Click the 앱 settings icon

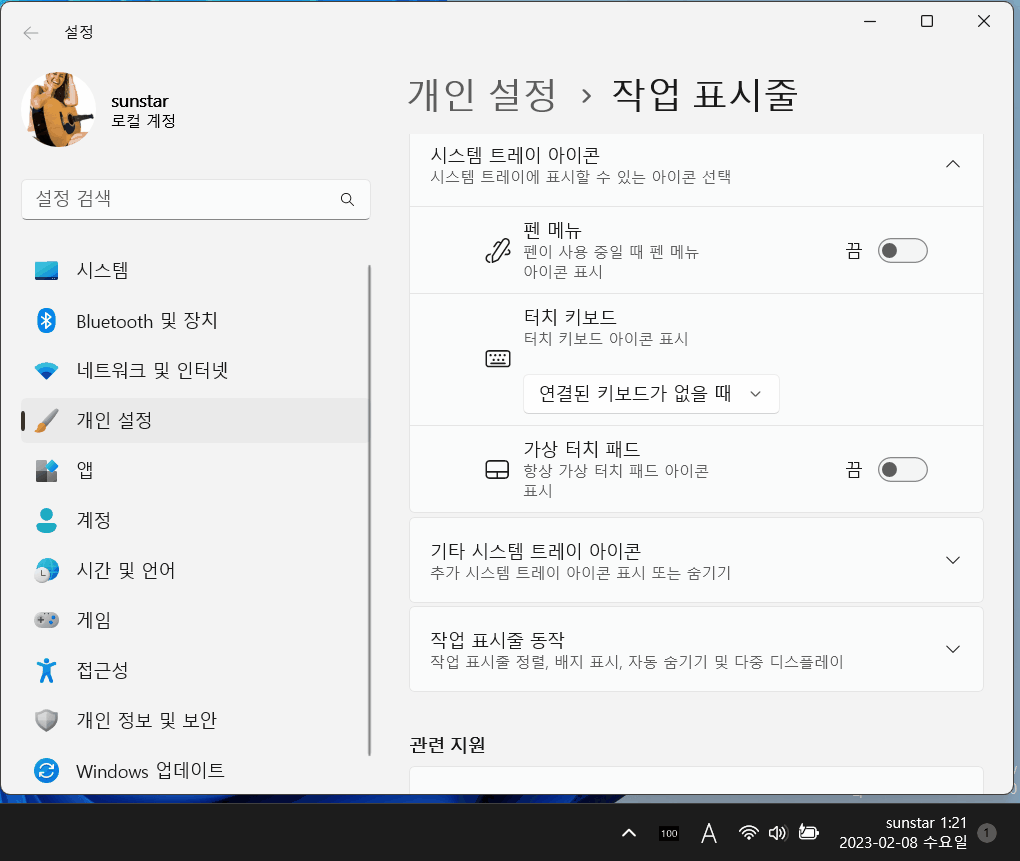pyautogui.click(x=46, y=470)
